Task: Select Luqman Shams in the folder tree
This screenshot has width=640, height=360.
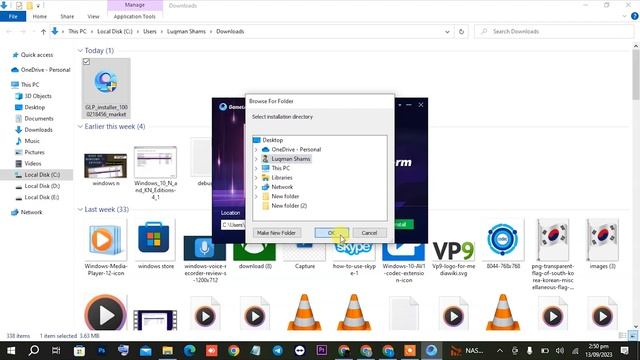Action: (x=291, y=159)
